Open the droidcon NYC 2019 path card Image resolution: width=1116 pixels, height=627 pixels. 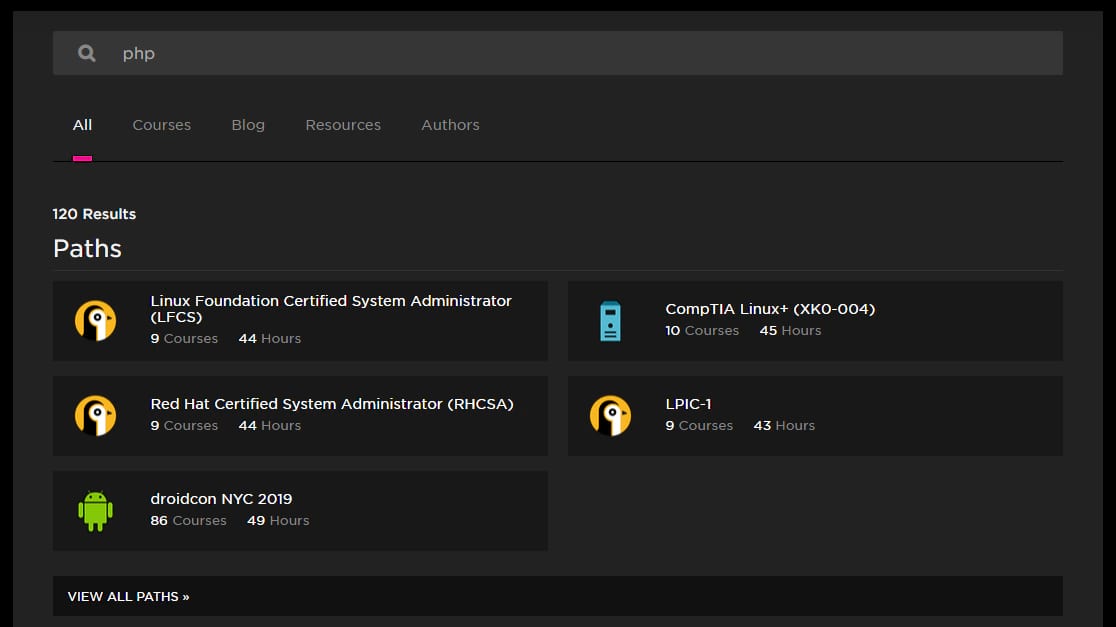coord(300,510)
